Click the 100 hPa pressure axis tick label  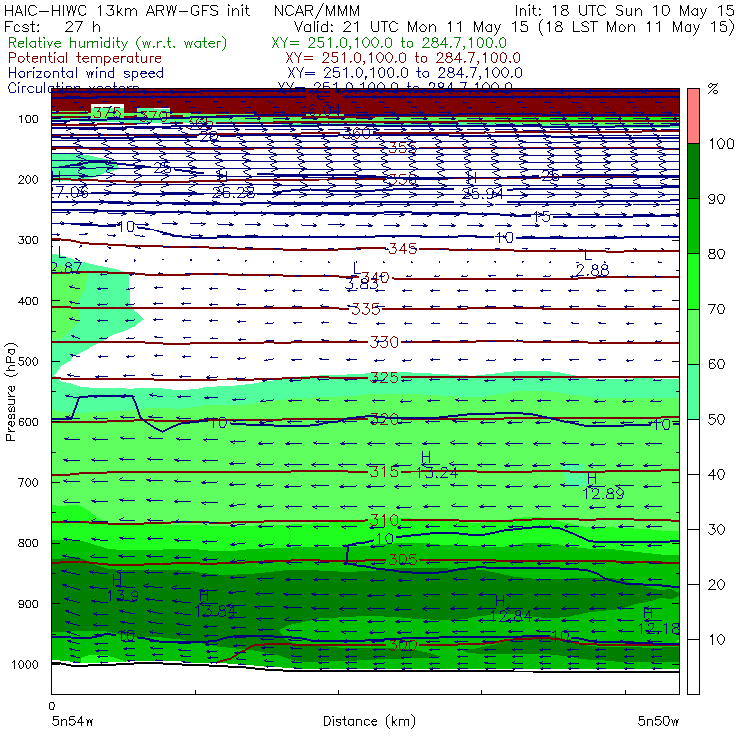[x=28, y=119]
